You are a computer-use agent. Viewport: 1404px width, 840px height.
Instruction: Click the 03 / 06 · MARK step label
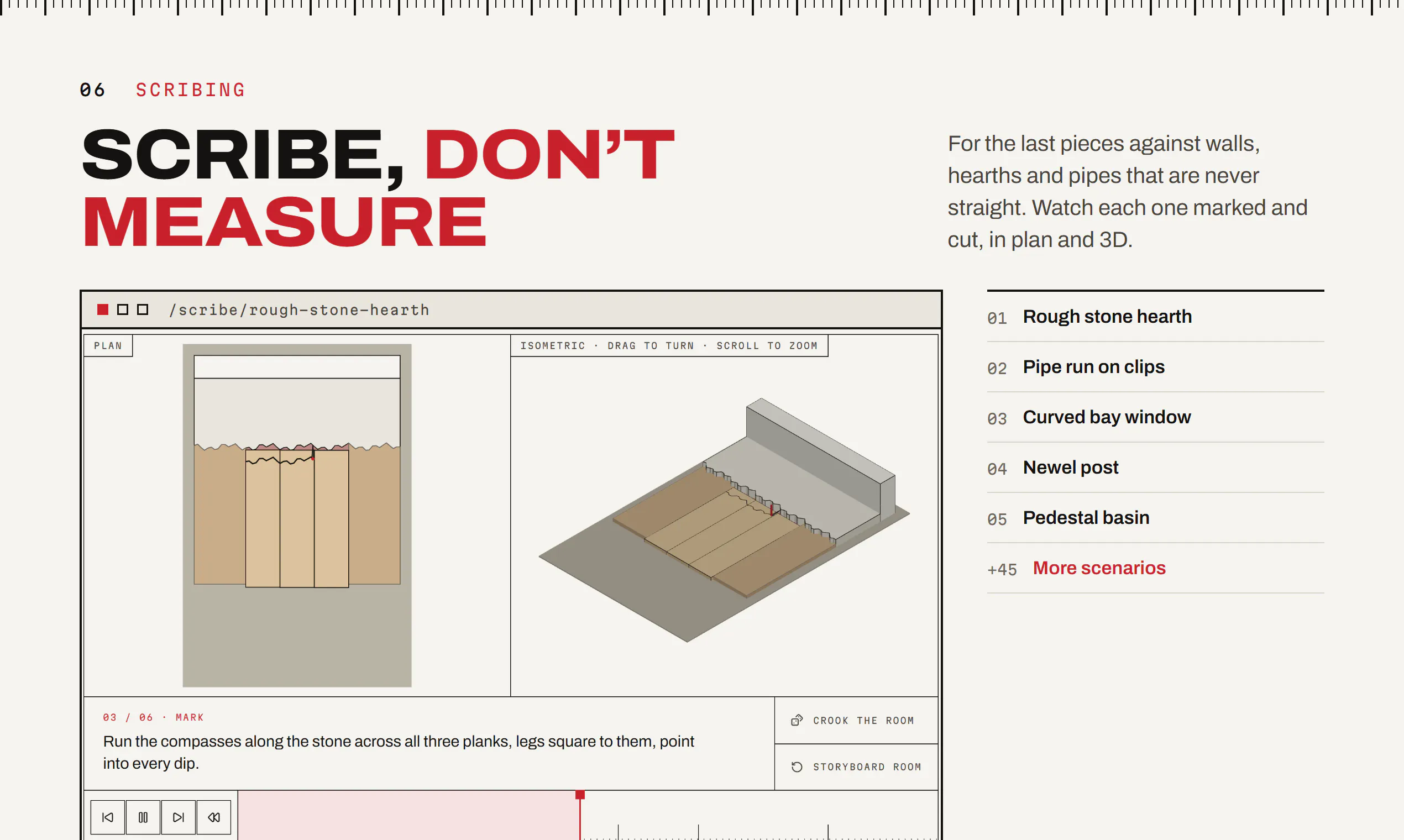click(153, 717)
